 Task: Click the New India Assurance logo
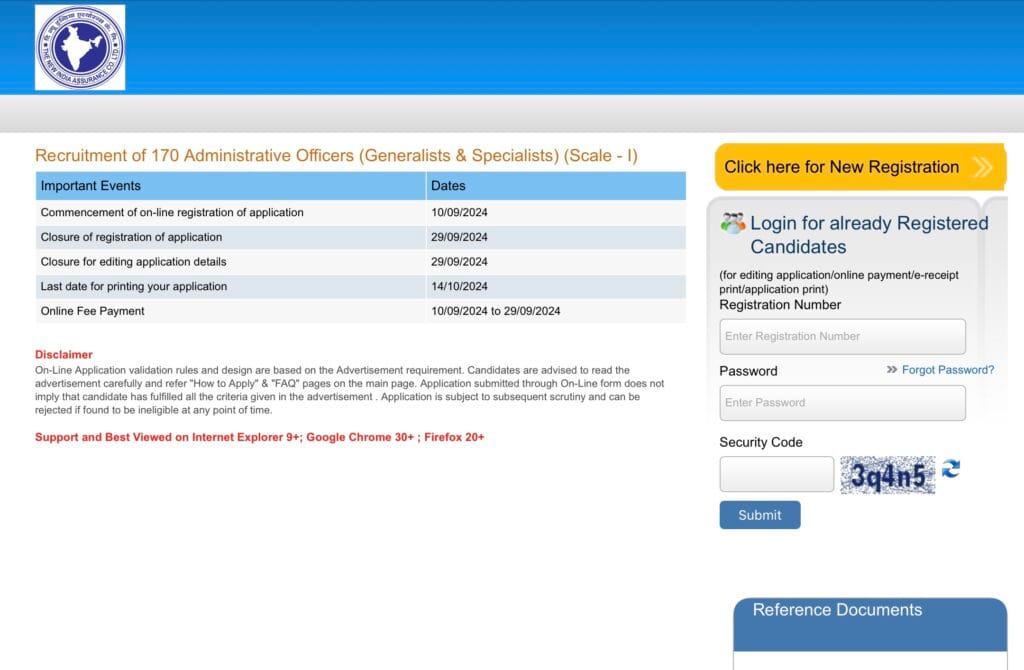click(x=80, y=47)
